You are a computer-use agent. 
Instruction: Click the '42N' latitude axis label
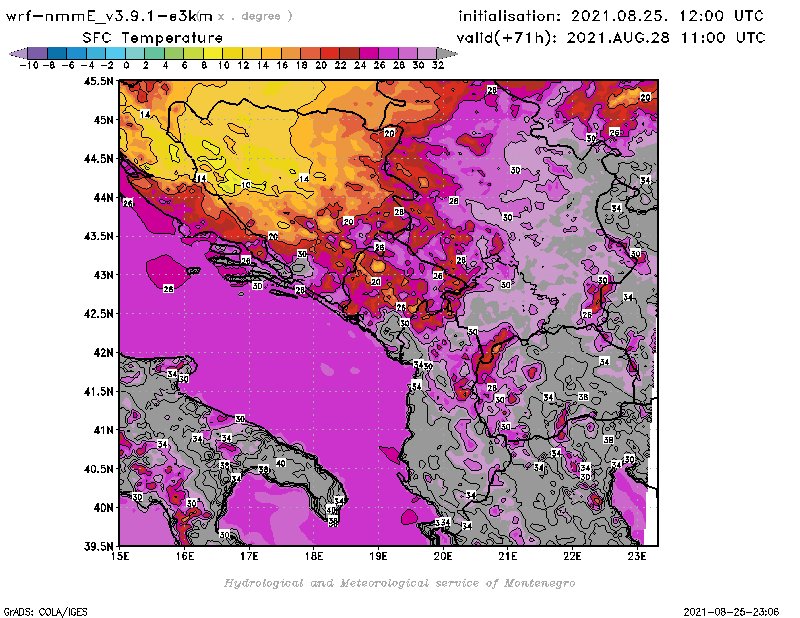point(104,352)
